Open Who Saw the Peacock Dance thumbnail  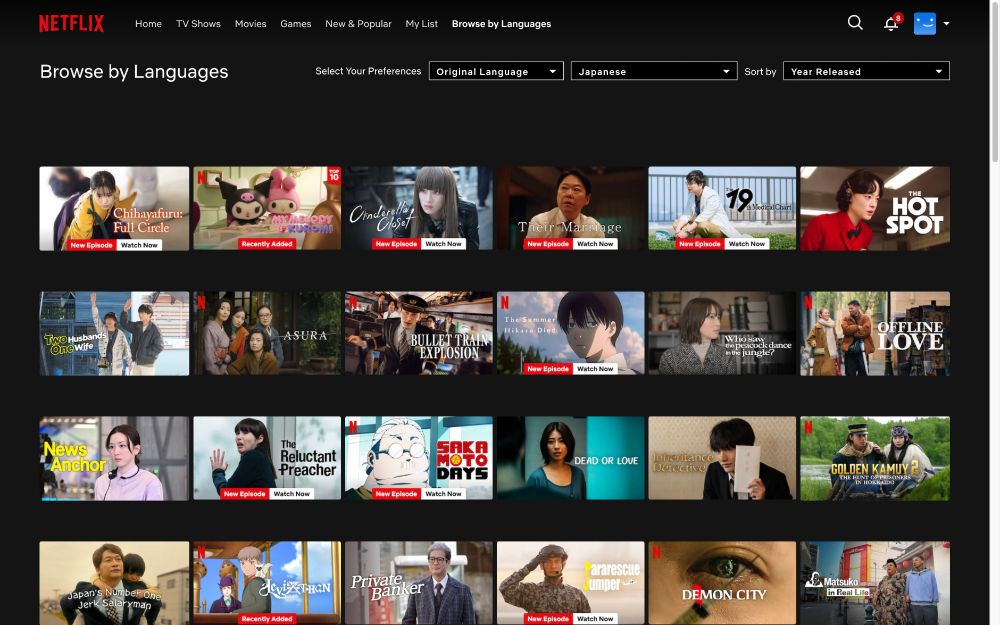point(723,334)
